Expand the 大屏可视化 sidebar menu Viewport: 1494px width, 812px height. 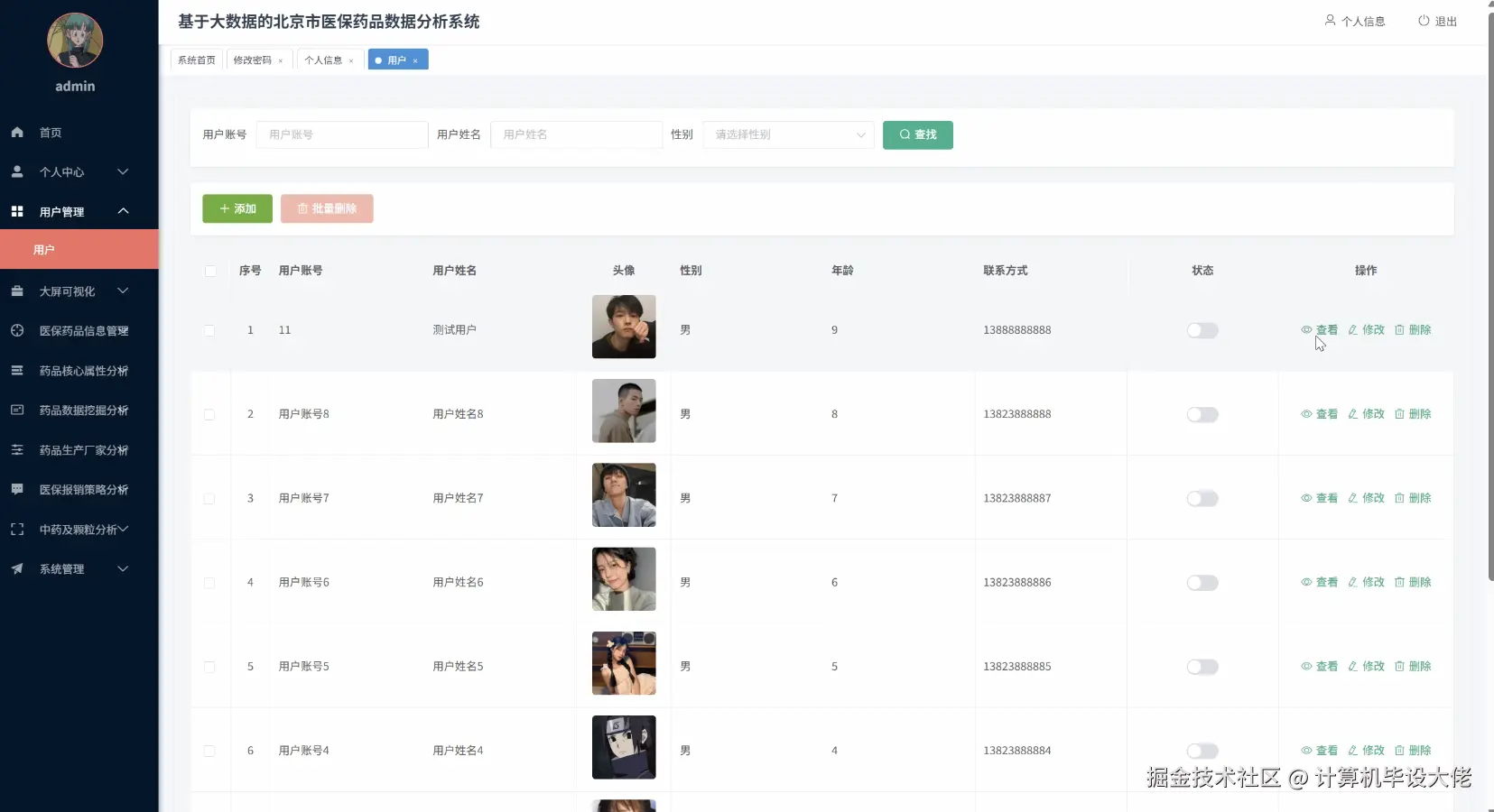click(123, 291)
